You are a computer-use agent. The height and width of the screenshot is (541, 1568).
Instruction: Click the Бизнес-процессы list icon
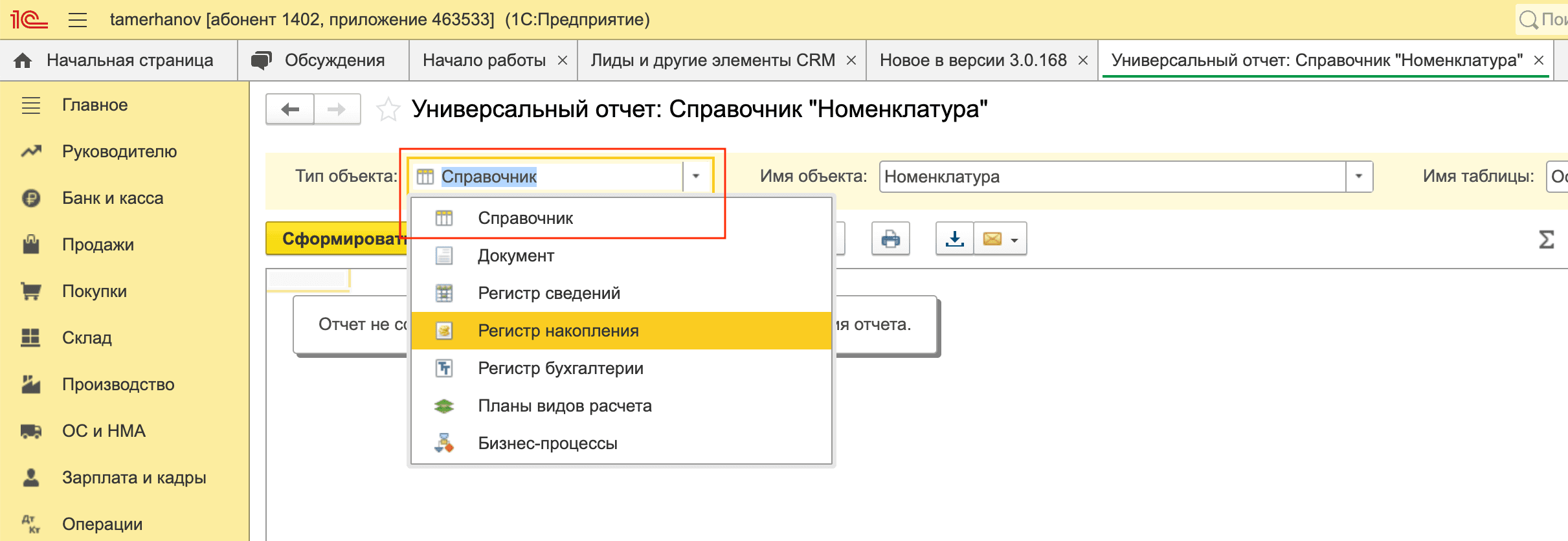444,443
